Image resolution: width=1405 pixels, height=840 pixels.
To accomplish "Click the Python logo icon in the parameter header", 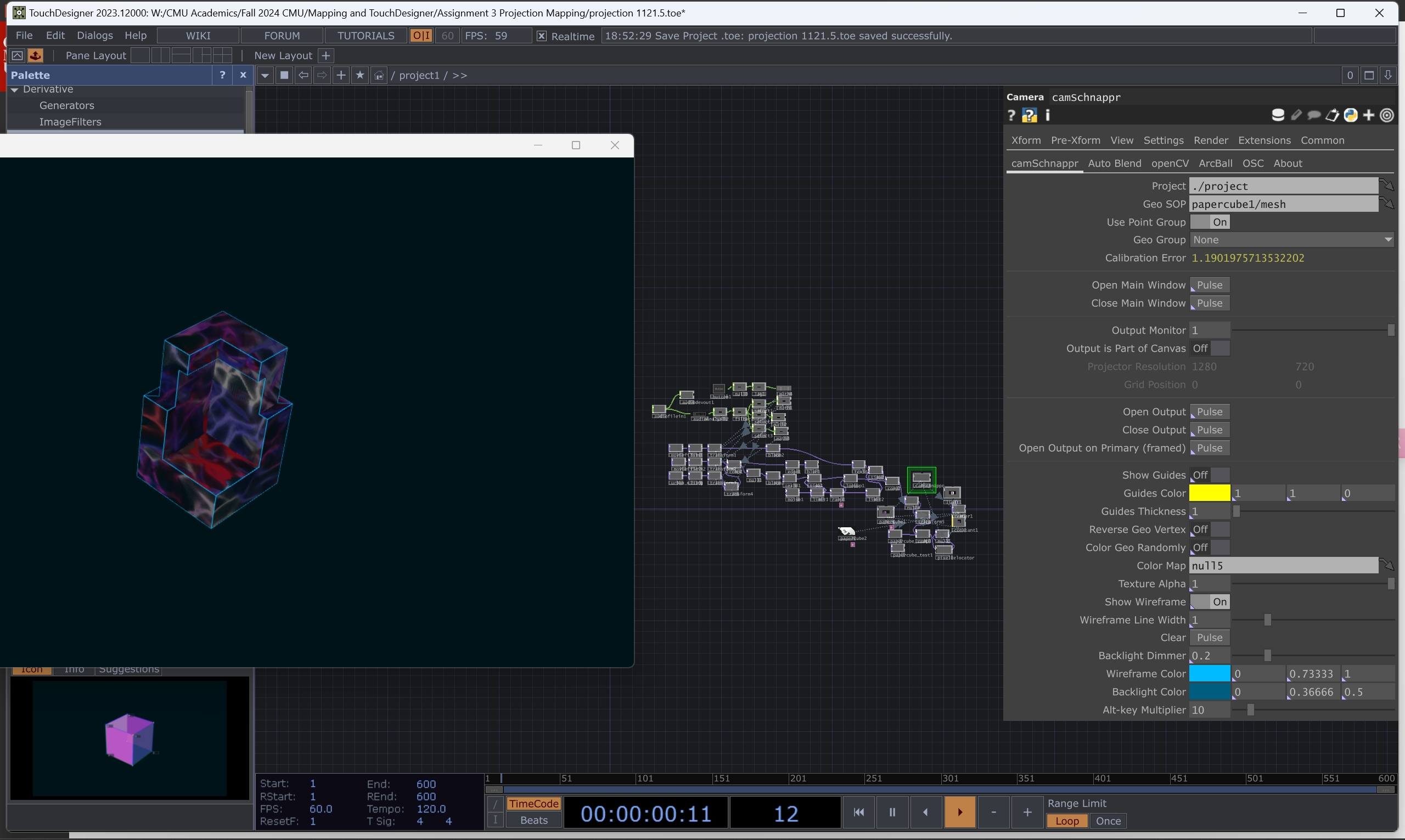I will 1351,115.
